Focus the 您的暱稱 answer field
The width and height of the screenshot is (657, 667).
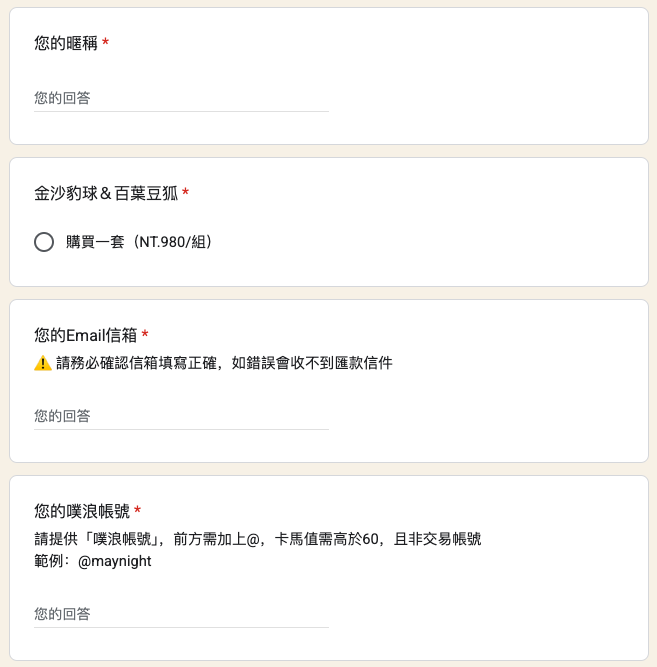[x=181, y=98]
